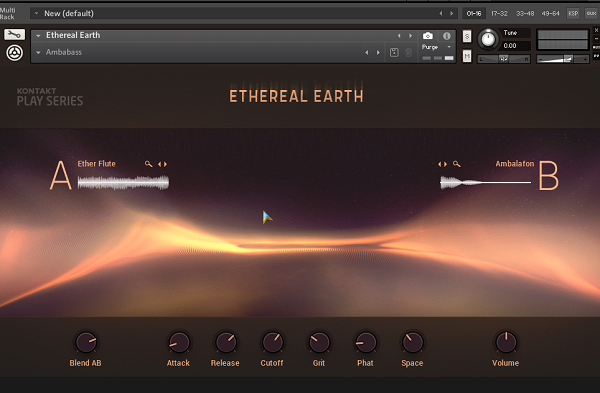Click the Volume knob
Viewport: 600px width, 393px height.
click(x=506, y=342)
